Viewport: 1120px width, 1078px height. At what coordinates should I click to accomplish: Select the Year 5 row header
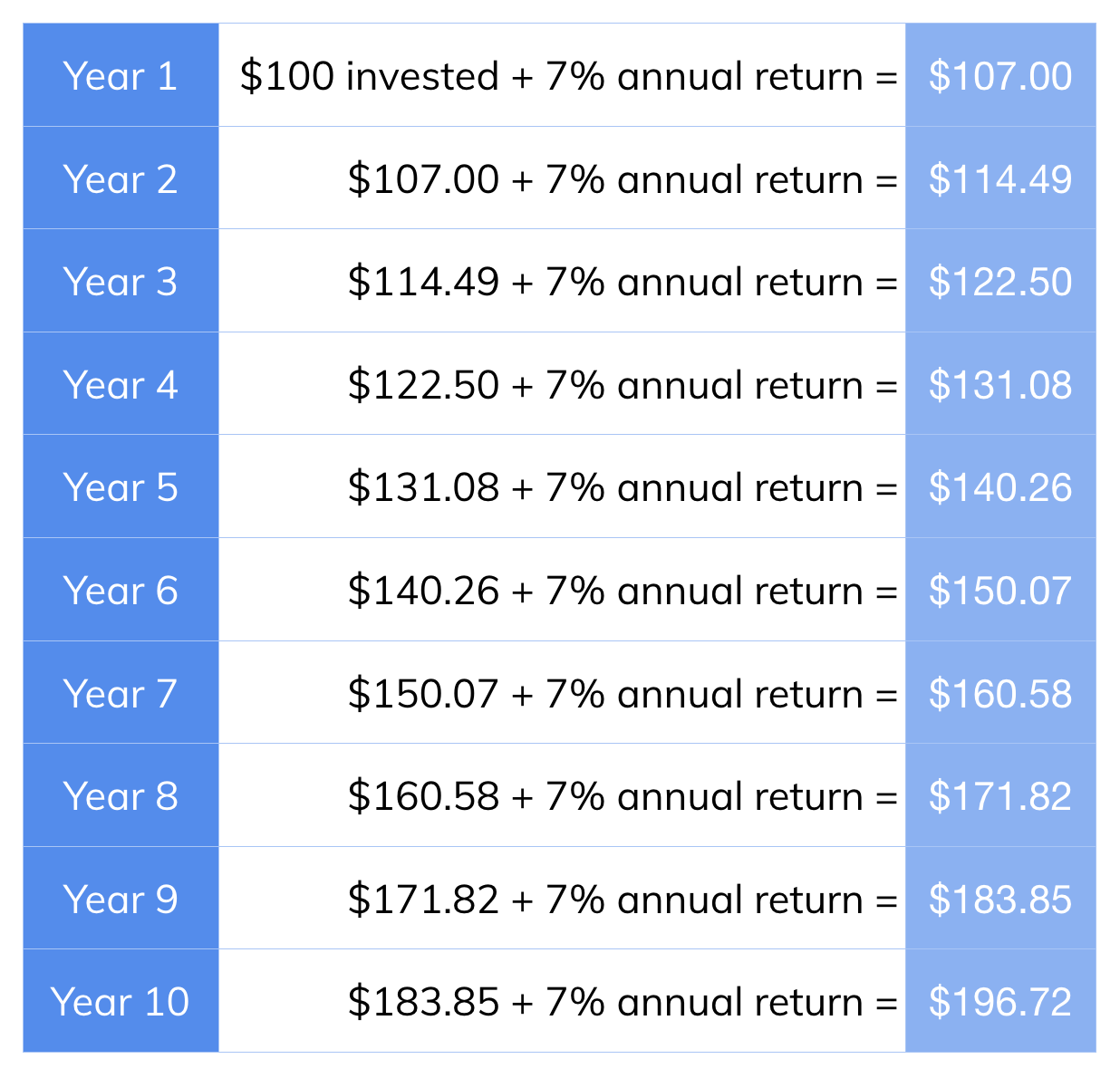click(x=121, y=486)
